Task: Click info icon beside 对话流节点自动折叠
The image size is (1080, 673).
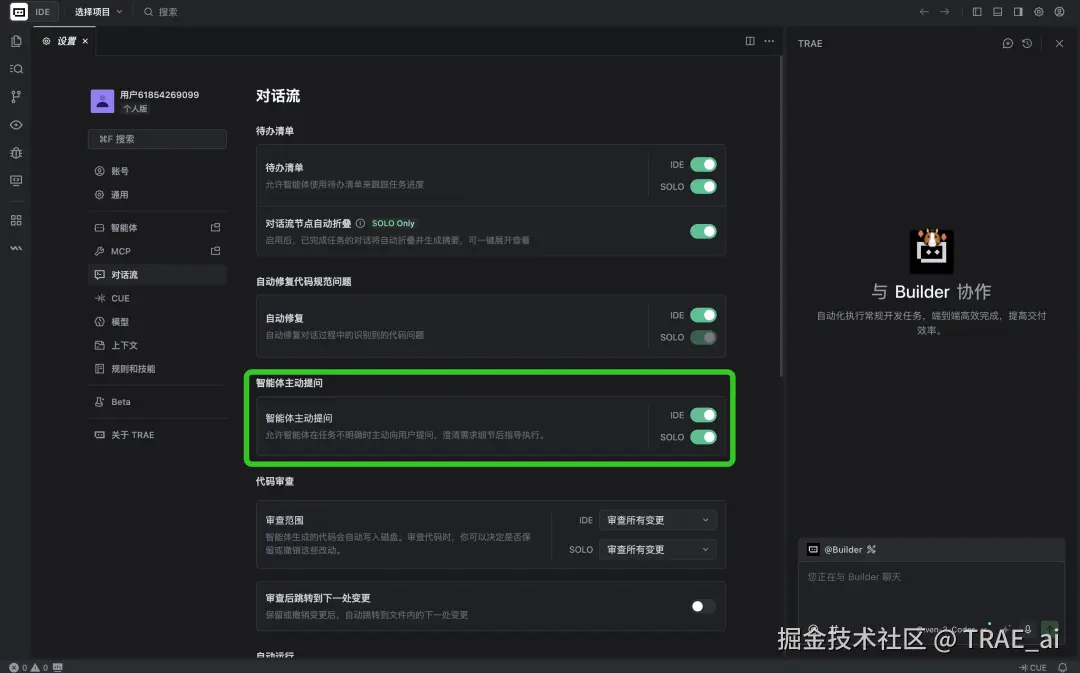Action: click(360, 223)
